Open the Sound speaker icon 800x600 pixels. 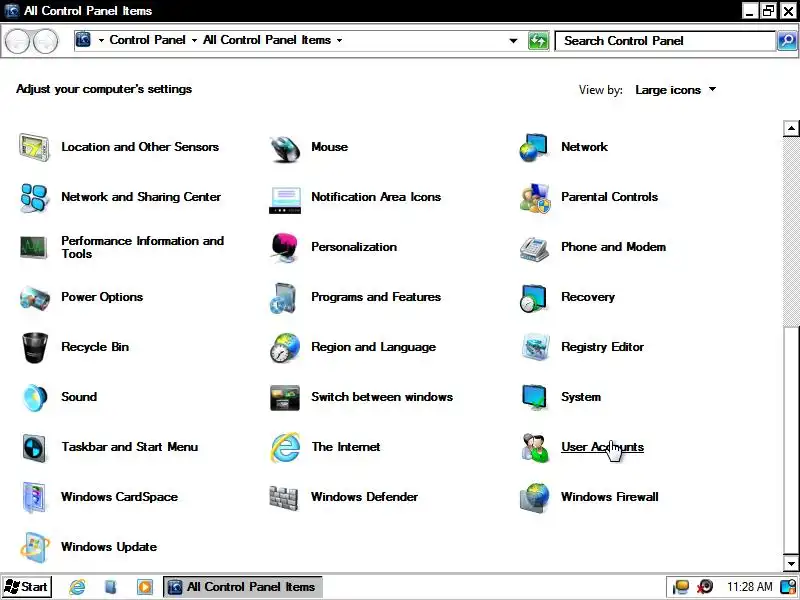tap(35, 397)
